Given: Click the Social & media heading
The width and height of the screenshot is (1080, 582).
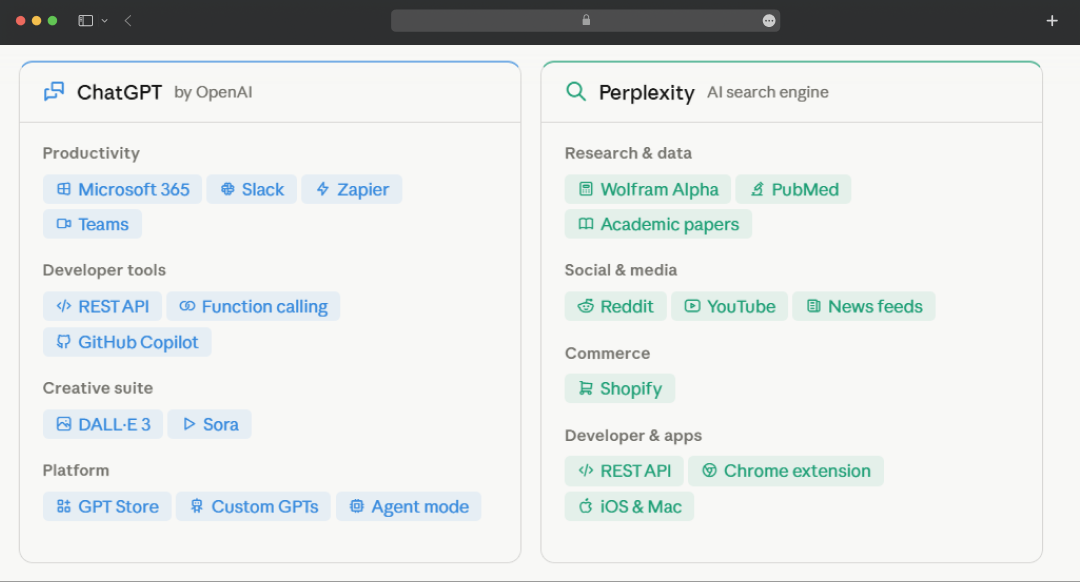Looking at the screenshot, I should pos(621,270).
